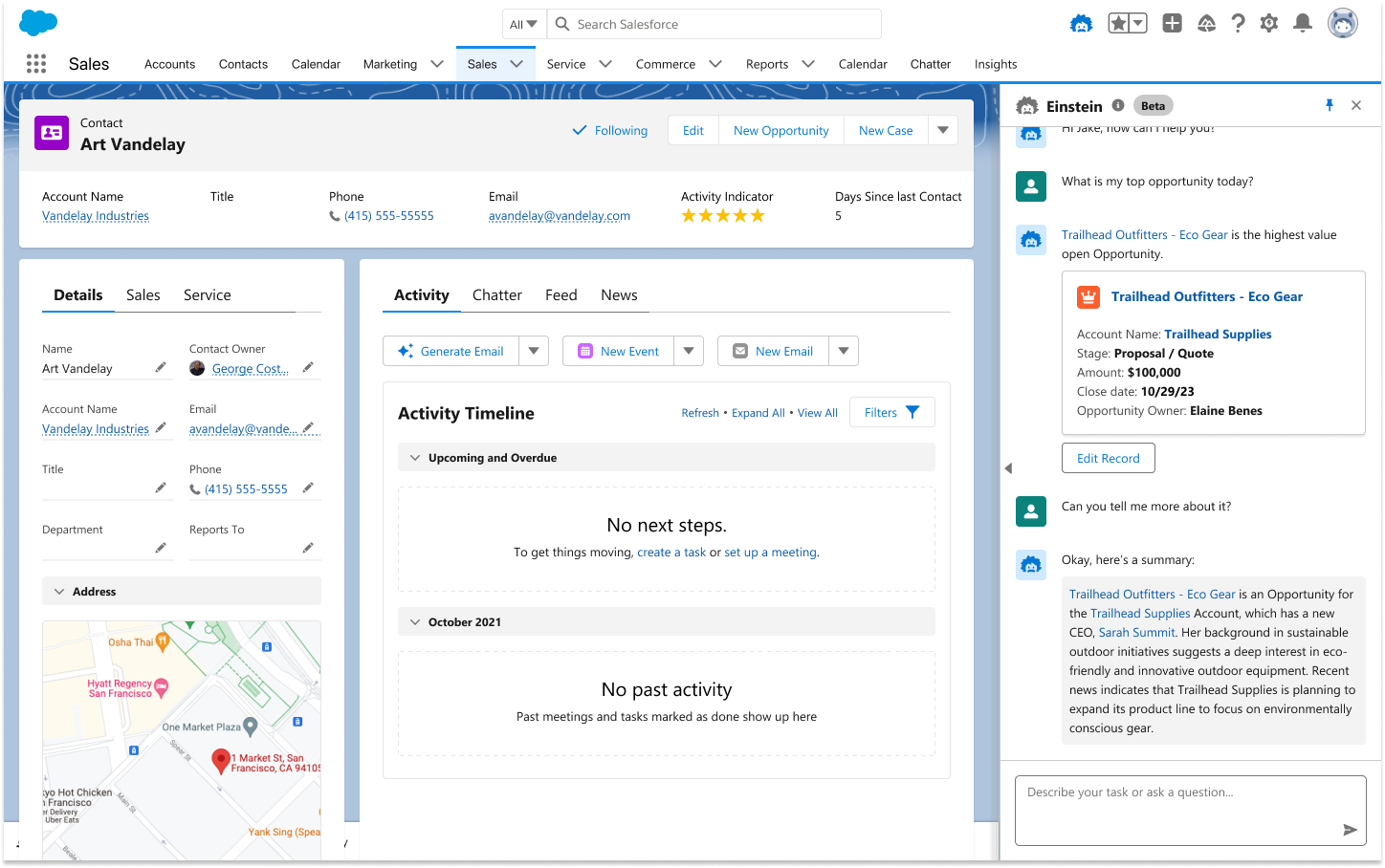1385x868 pixels.
Task: Click the Contact record icon
Action: tap(52, 133)
